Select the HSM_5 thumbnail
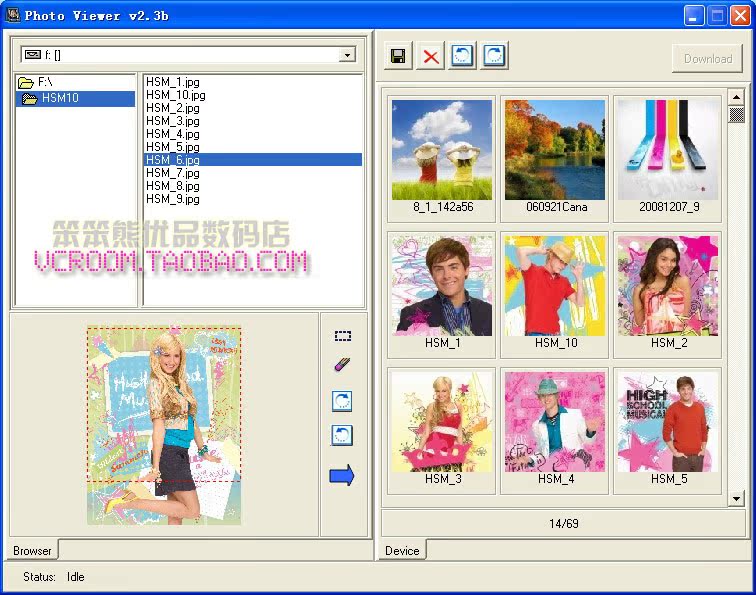This screenshot has height=595, width=756. tap(668, 431)
